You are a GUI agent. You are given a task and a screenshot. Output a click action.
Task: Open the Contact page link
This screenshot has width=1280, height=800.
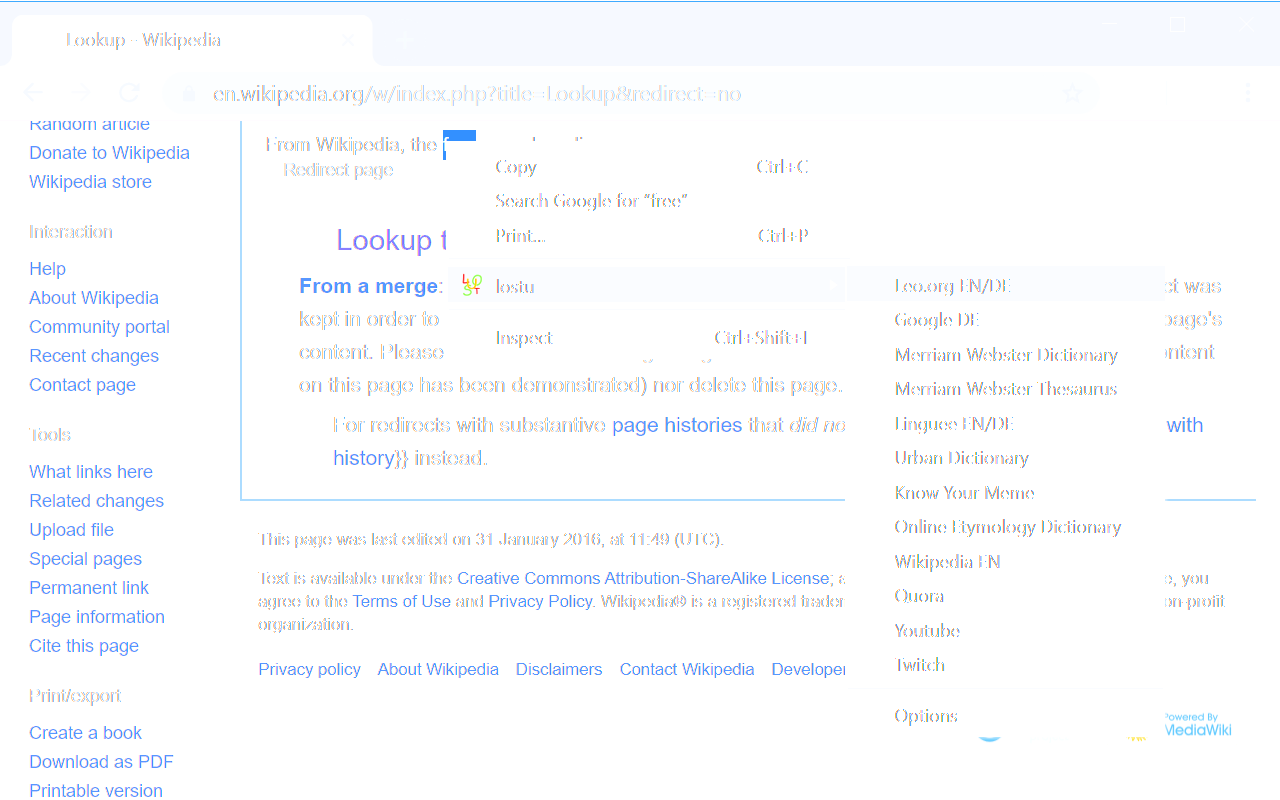point(83,385)
